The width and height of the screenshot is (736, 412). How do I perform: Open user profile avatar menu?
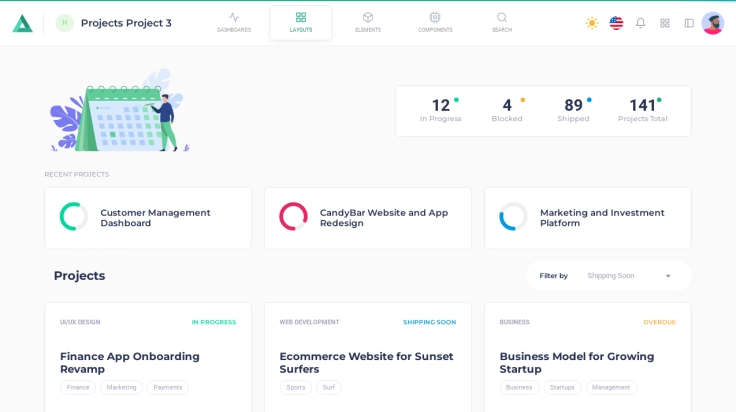713,23
